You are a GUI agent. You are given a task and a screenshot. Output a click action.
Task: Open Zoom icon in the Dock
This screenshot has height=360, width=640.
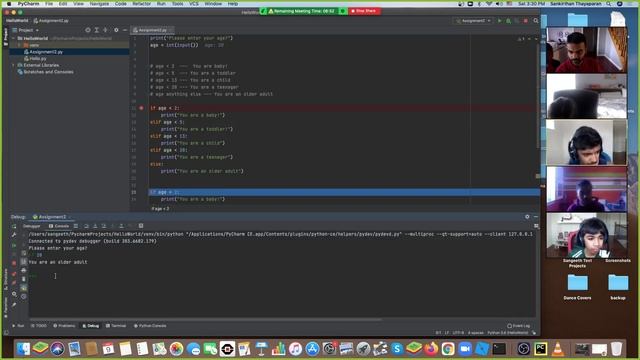click(465, 349)
